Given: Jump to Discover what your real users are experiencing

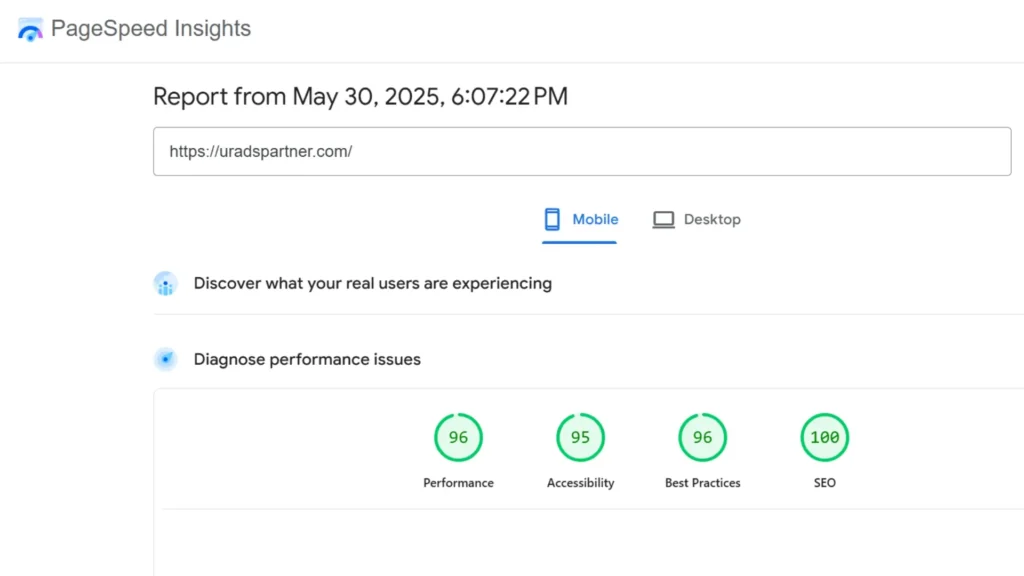Looking at the screenshot, I should click(x=373, y=283).
